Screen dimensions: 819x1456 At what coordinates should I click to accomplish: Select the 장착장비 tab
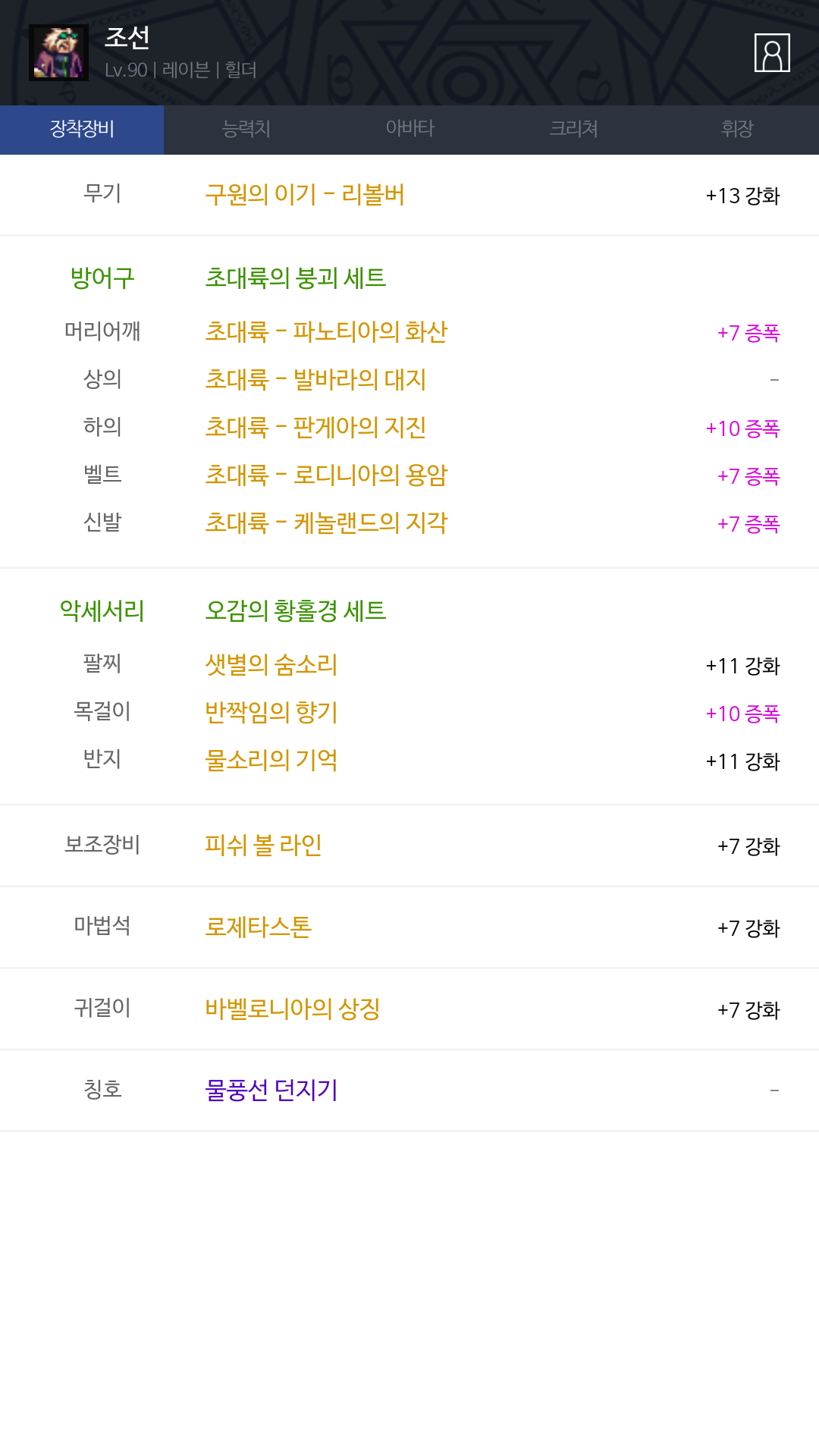click(x=82, y=130)
